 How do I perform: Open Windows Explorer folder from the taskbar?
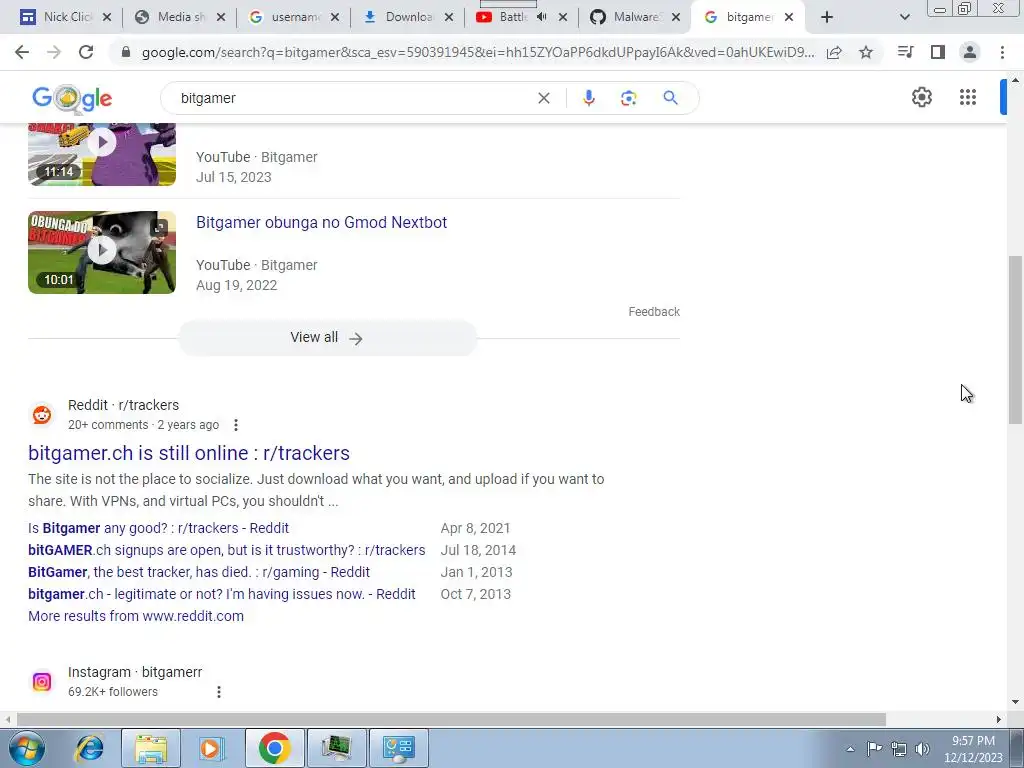(151, 748)
